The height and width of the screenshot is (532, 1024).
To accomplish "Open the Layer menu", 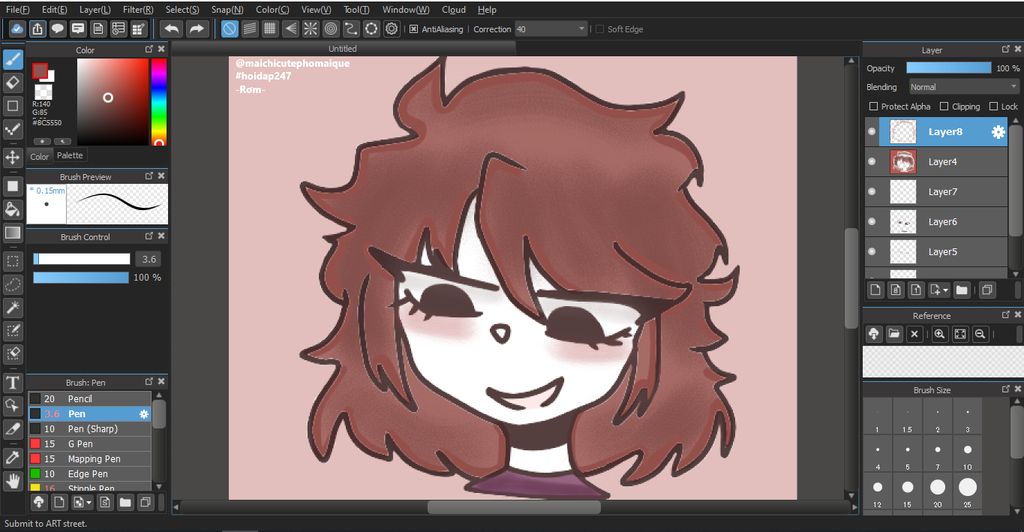I will [95, 10].
